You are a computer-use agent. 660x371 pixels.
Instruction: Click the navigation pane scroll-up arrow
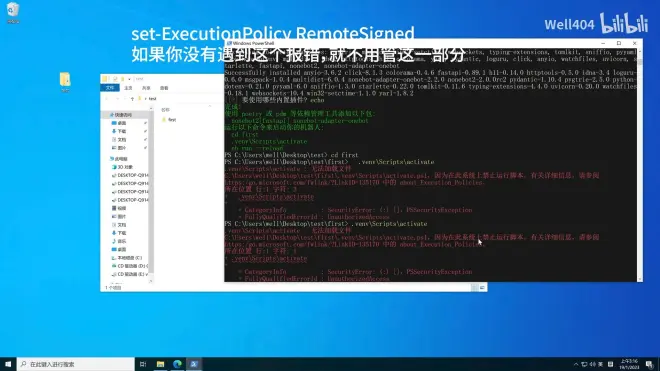151,109
